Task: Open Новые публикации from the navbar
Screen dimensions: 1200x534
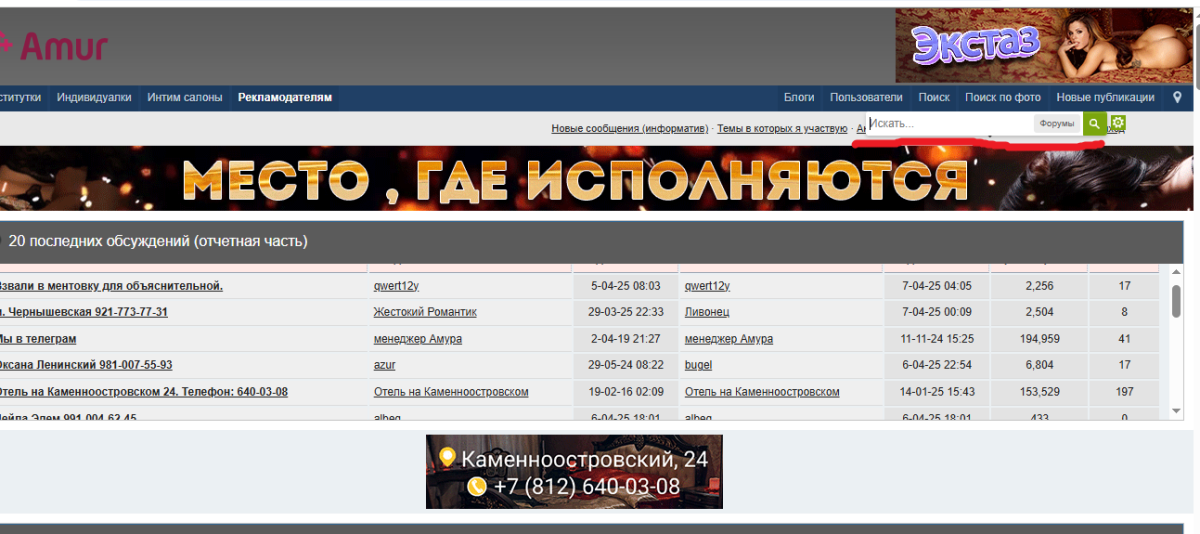Action: pyautogui.click(x=1105, y=98)
